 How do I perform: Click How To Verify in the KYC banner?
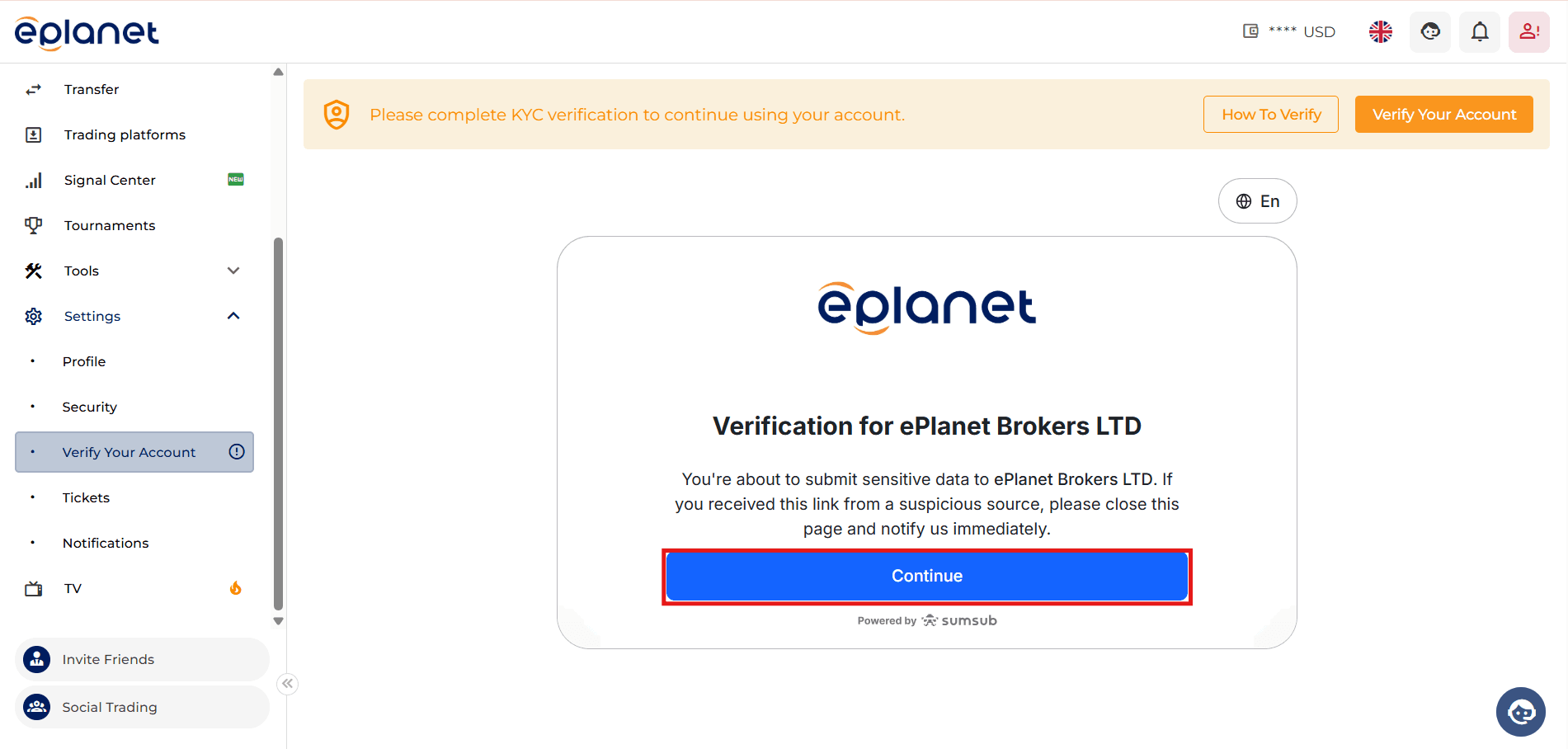pos(1270,114)
